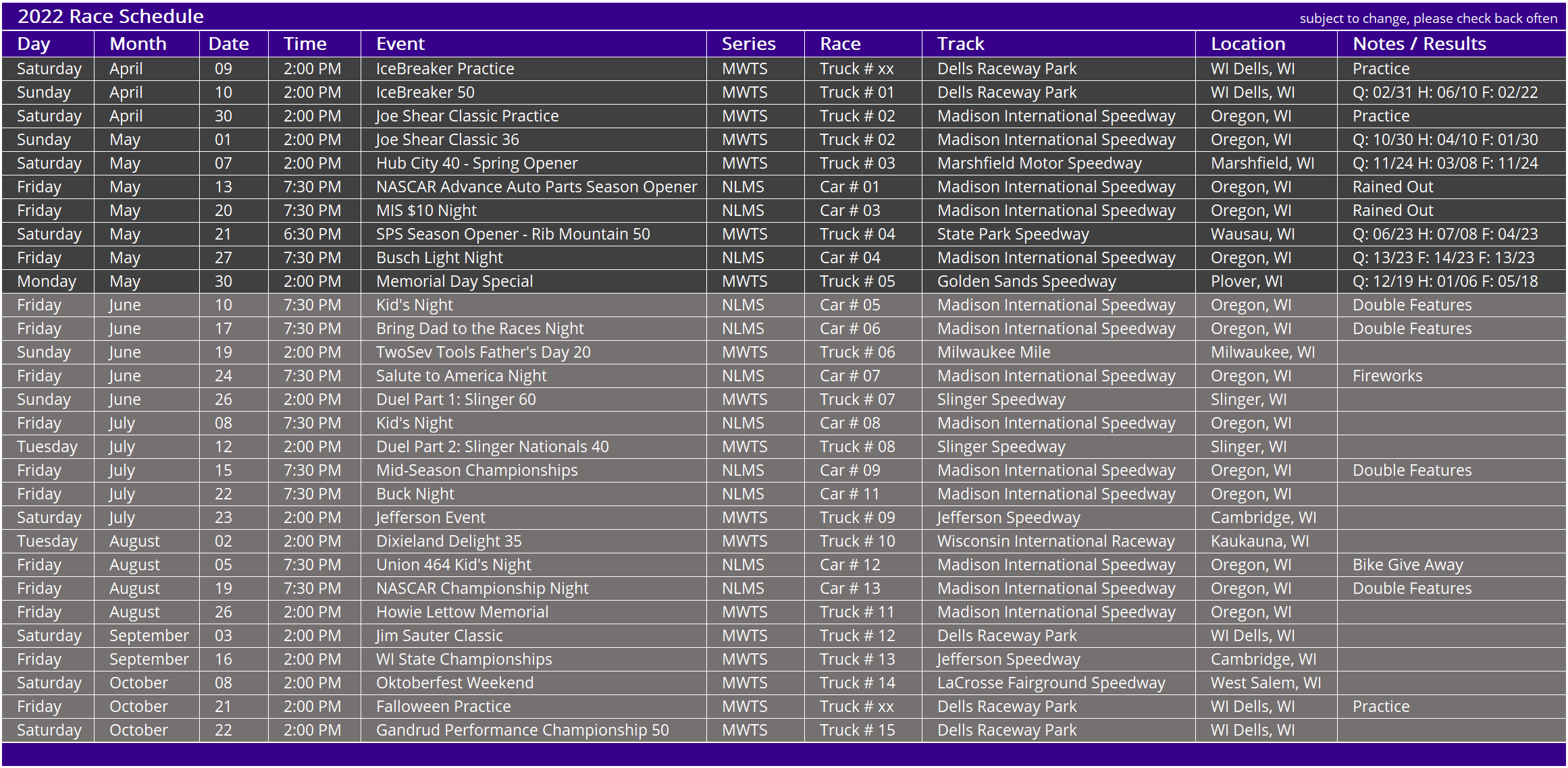Click 'Truck # 14' race cell
1568x768 pixels.
[858, 683]
